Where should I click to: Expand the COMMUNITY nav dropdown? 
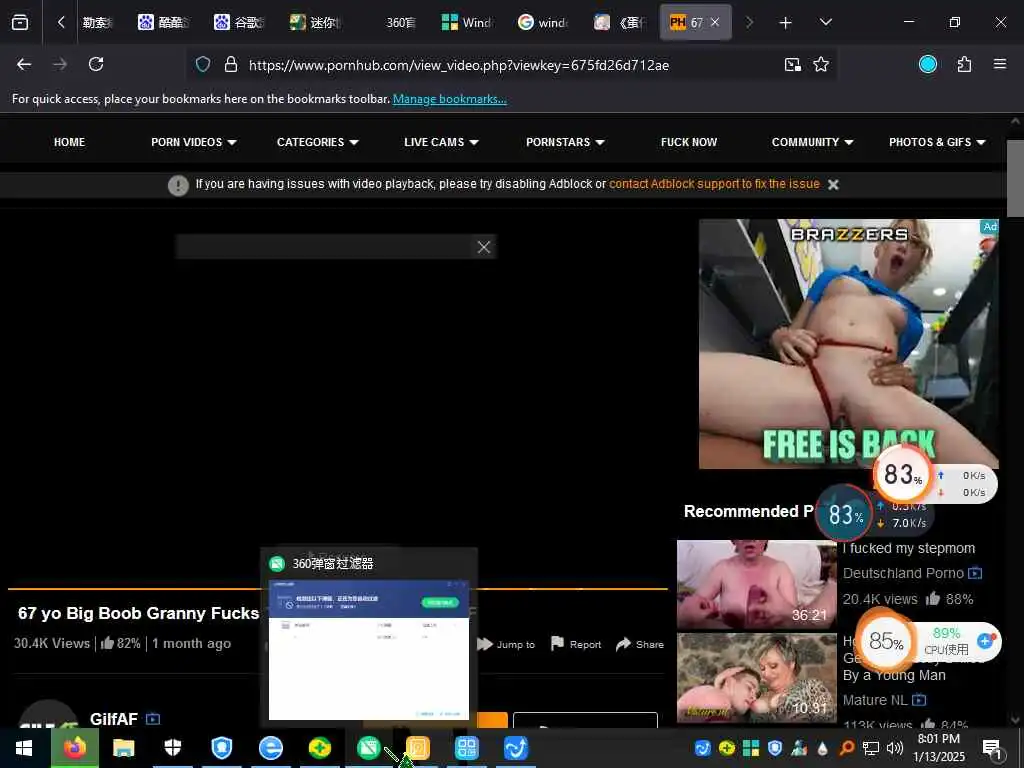click(812, 142)
